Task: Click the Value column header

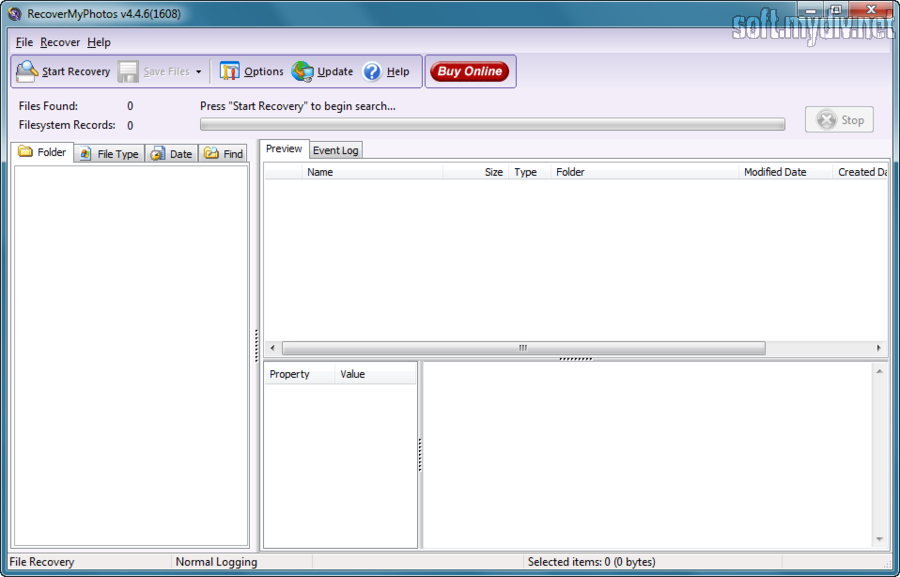Action: point(376,374)
